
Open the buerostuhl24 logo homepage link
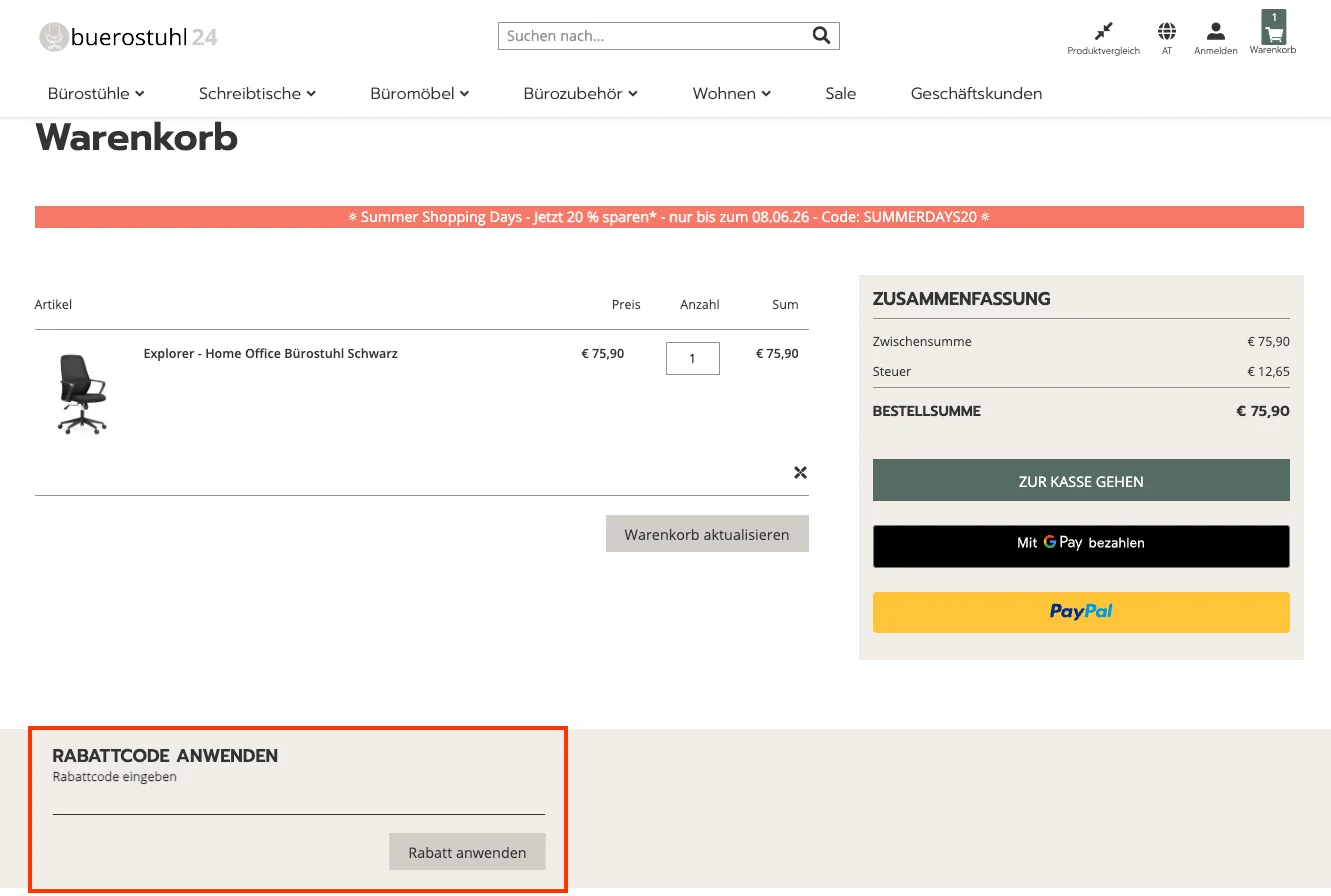click(128, 38)
